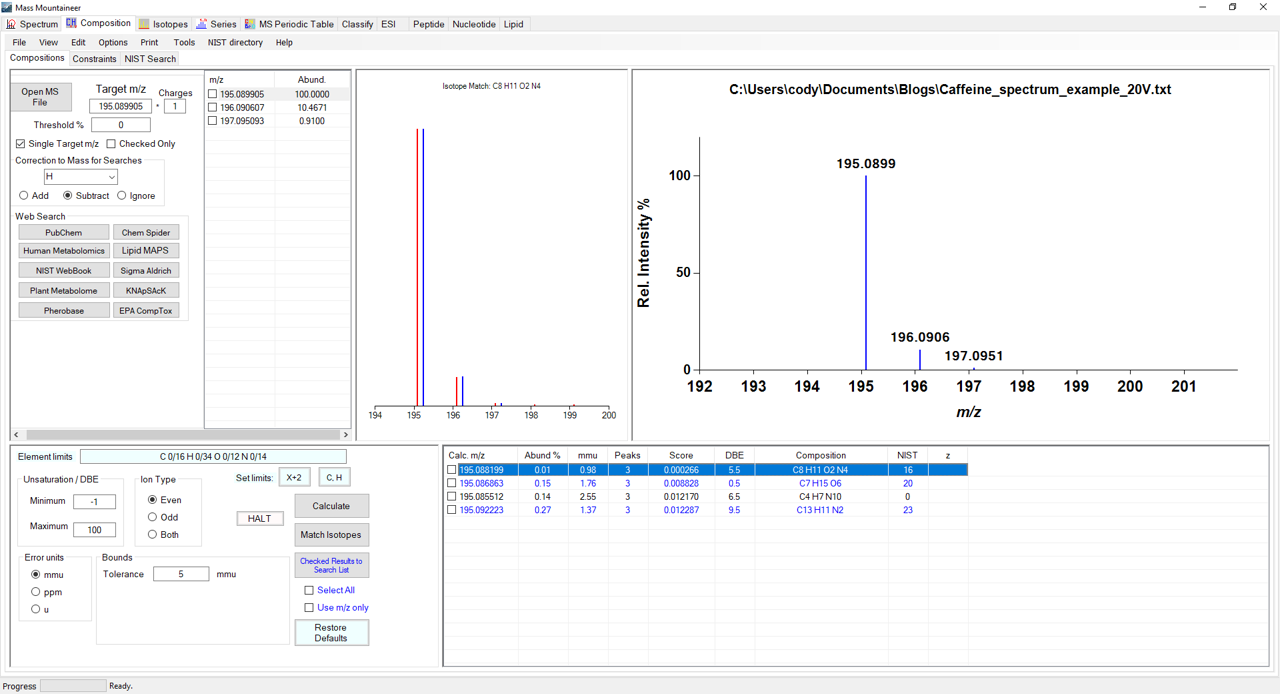The height and width of the screenshot is (694, 1280).
Task: Uncheck Single Target m/z
Action: pyautogui.click(x=21, y=144)
